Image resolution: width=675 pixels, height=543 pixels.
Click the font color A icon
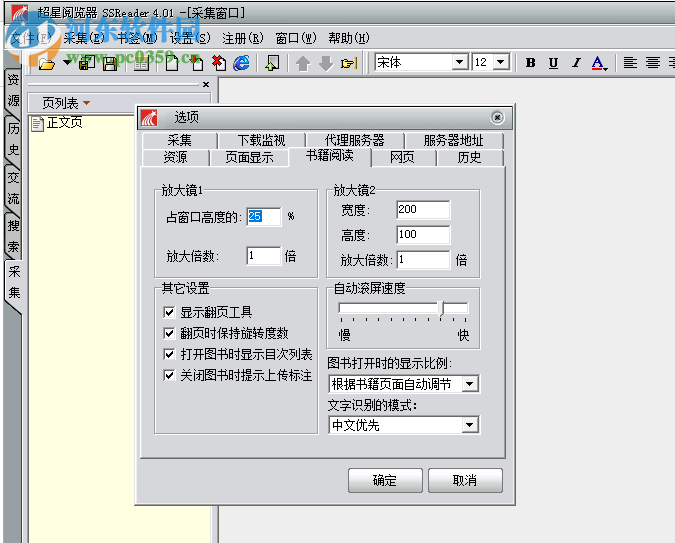[599, 63]
